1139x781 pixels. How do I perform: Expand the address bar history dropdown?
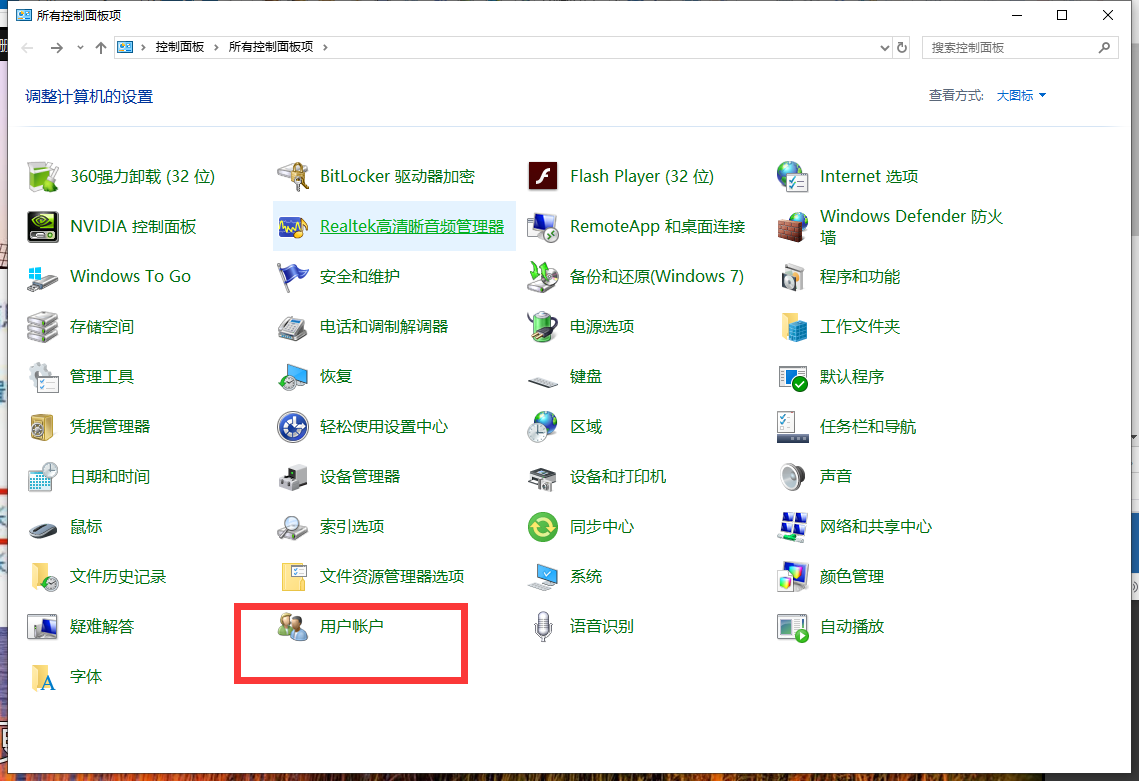click(x=883, y=47)
